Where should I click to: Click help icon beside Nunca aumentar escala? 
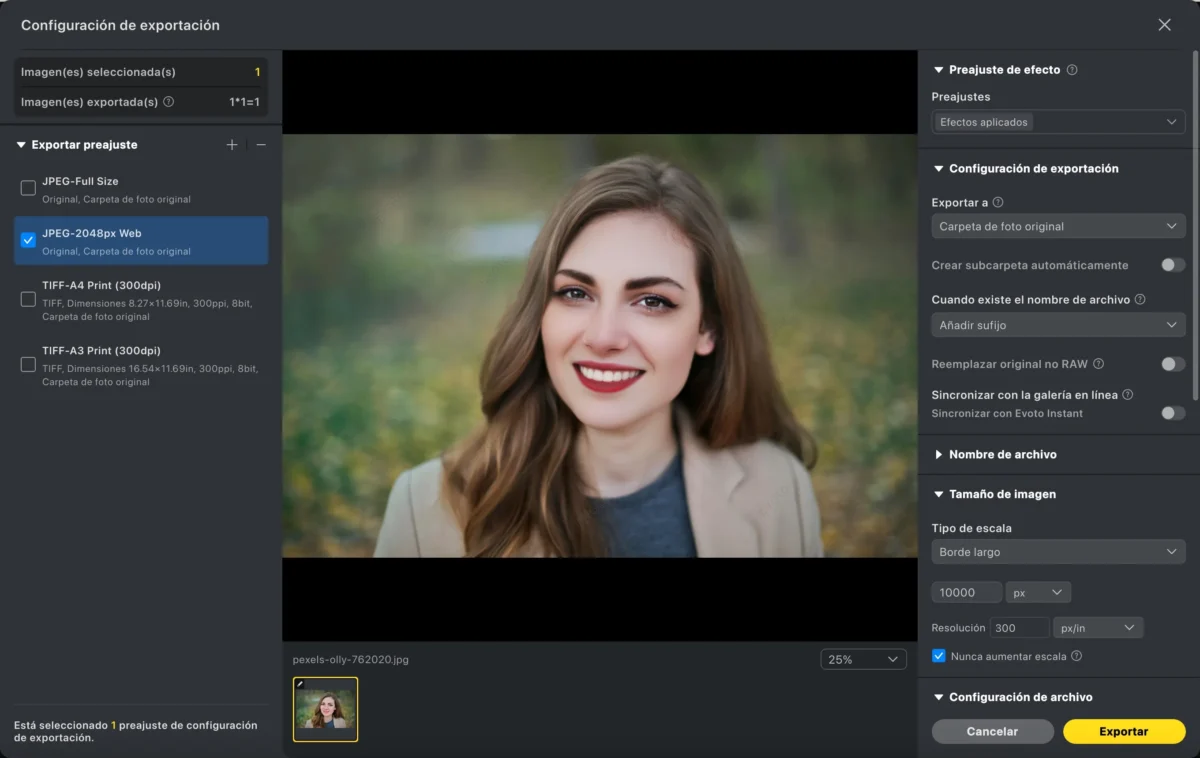(x=1076, y=656)
